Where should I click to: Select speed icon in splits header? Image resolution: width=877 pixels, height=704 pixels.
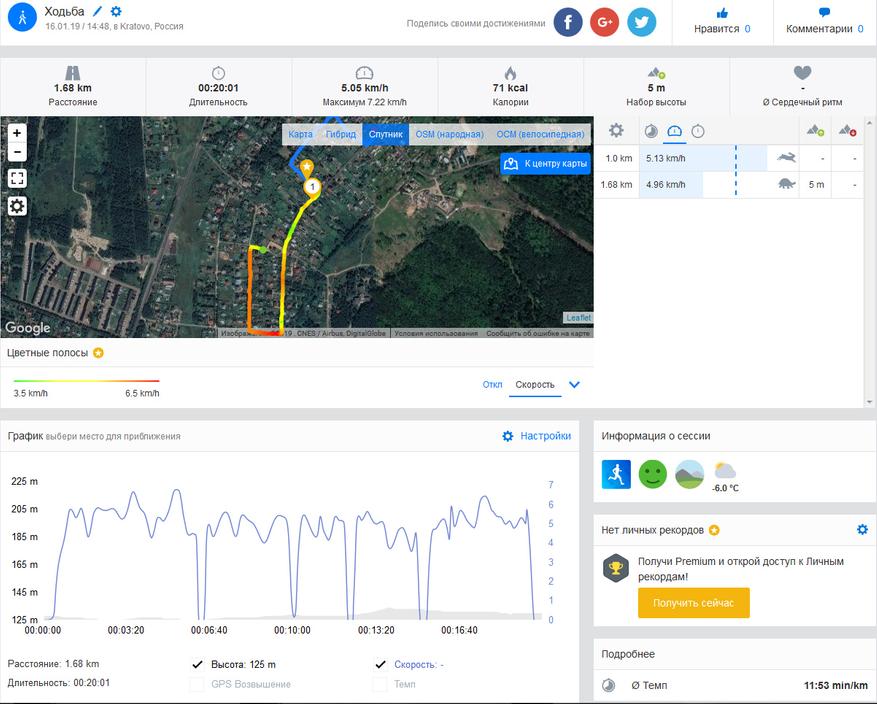[675, 131]
